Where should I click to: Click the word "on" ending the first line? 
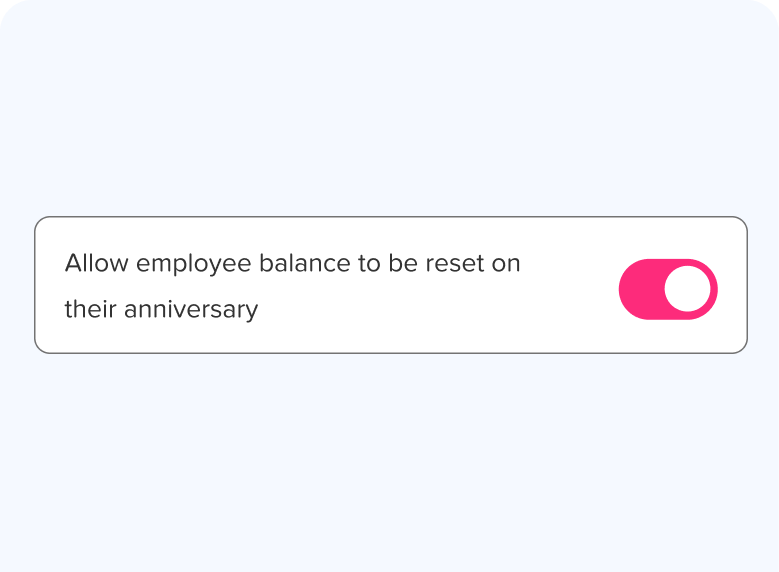(x=506, y=264)
